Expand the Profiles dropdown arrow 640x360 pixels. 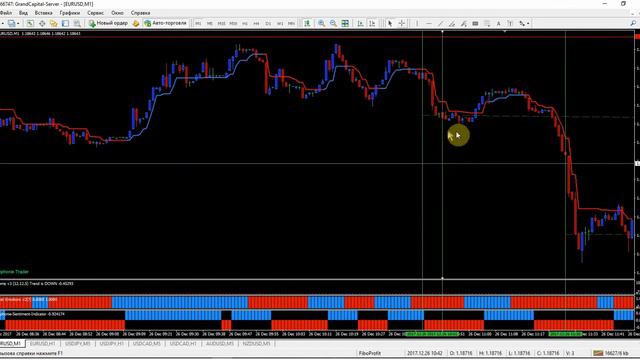(18, 24)
